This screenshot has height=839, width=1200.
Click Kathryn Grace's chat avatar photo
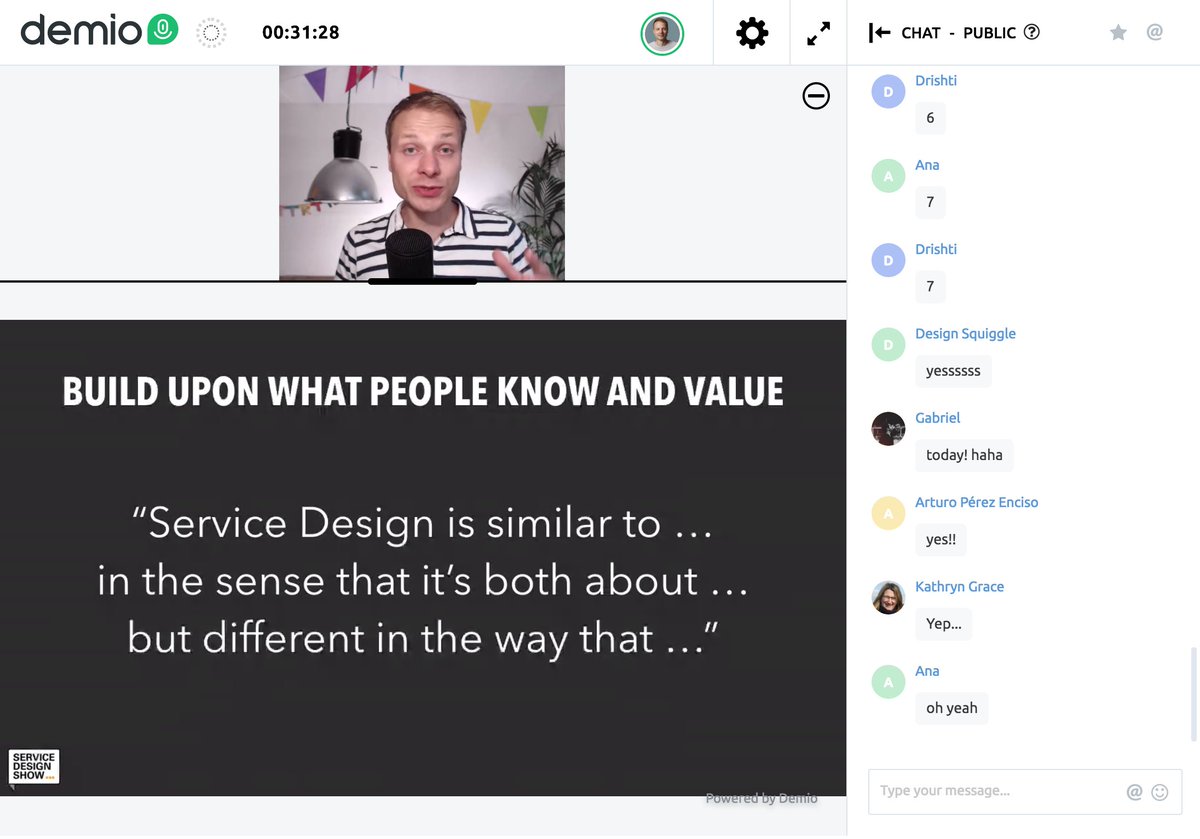point(888,598)
